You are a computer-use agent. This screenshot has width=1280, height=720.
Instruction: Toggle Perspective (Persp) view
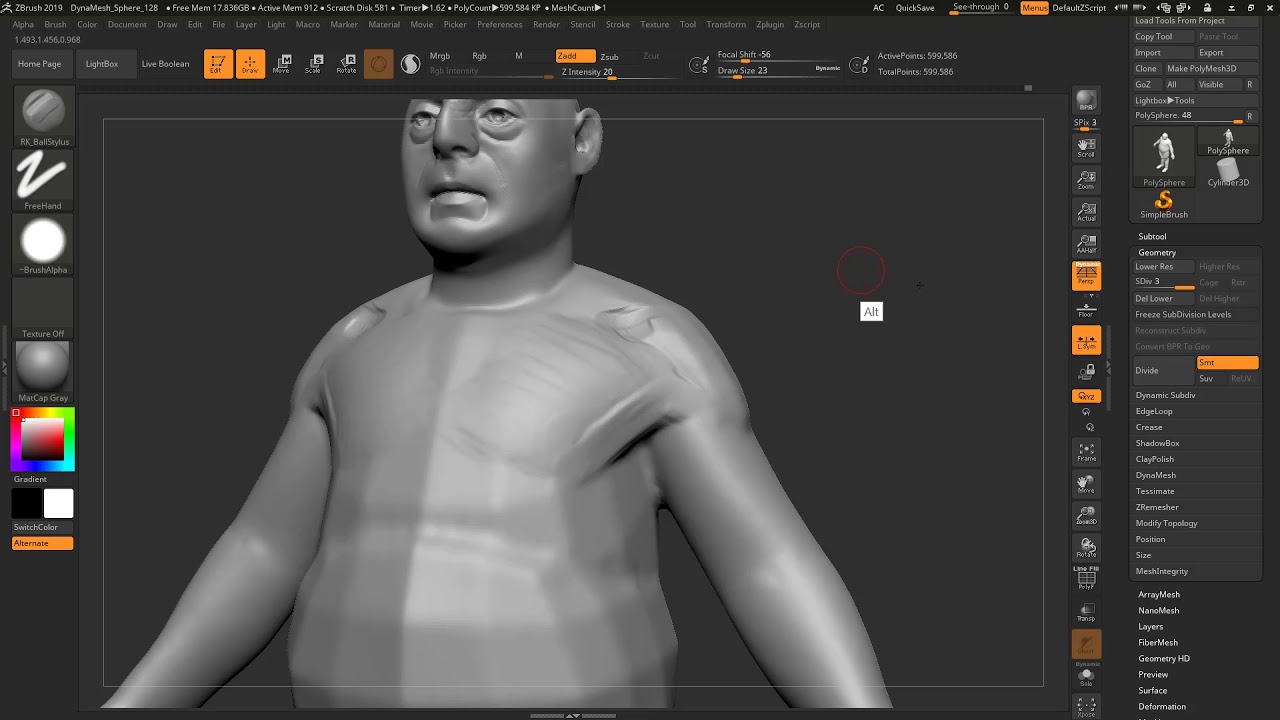click(1086, 275)
